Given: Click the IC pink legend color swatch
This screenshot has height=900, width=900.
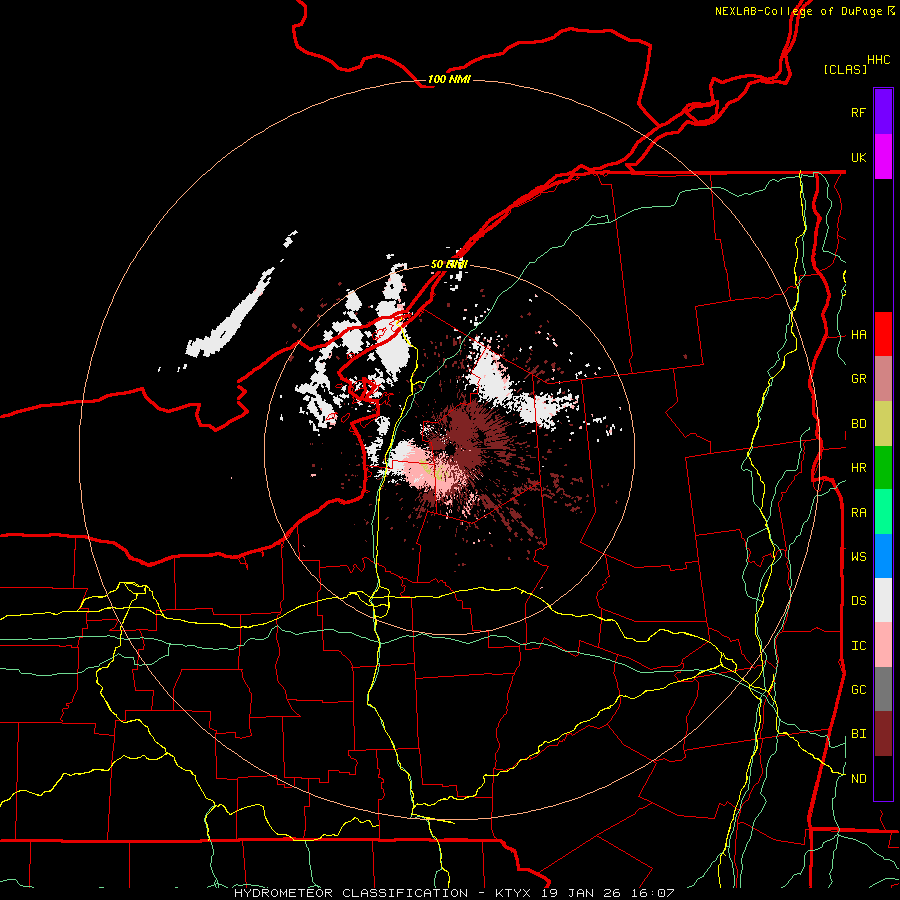Looking at the screenshot, I should tap(883, 645).
